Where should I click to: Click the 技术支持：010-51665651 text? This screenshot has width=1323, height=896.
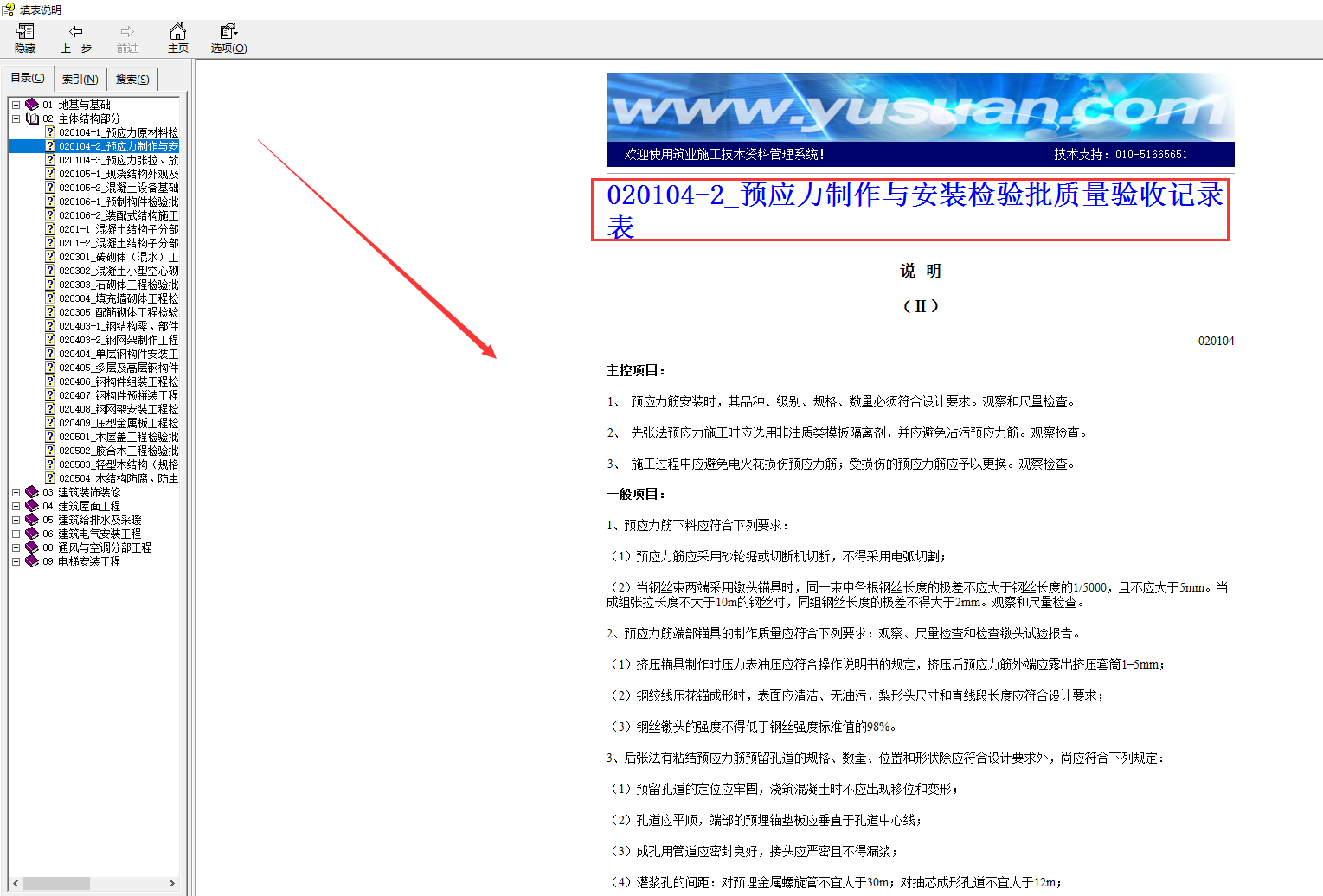[x=1121, y=154]
